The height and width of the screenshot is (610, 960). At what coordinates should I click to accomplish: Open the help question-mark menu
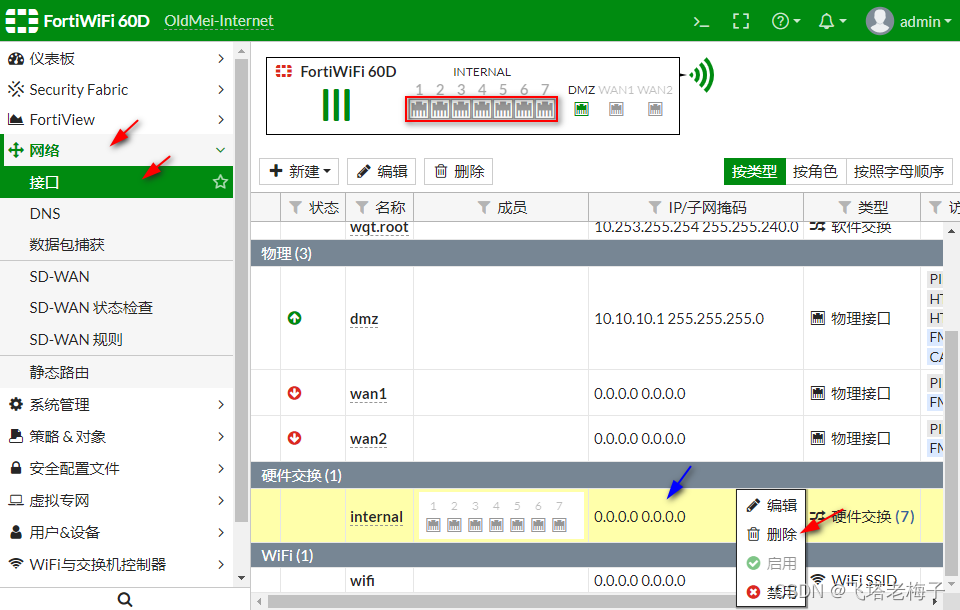click(786, 21)
